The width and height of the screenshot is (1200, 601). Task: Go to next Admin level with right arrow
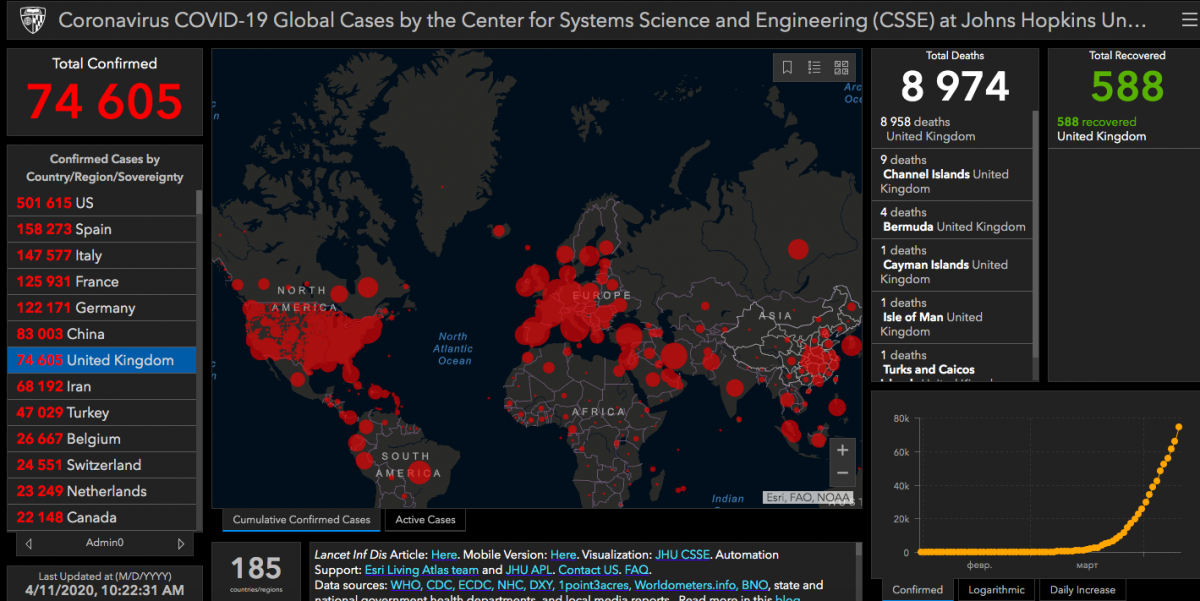181,544
